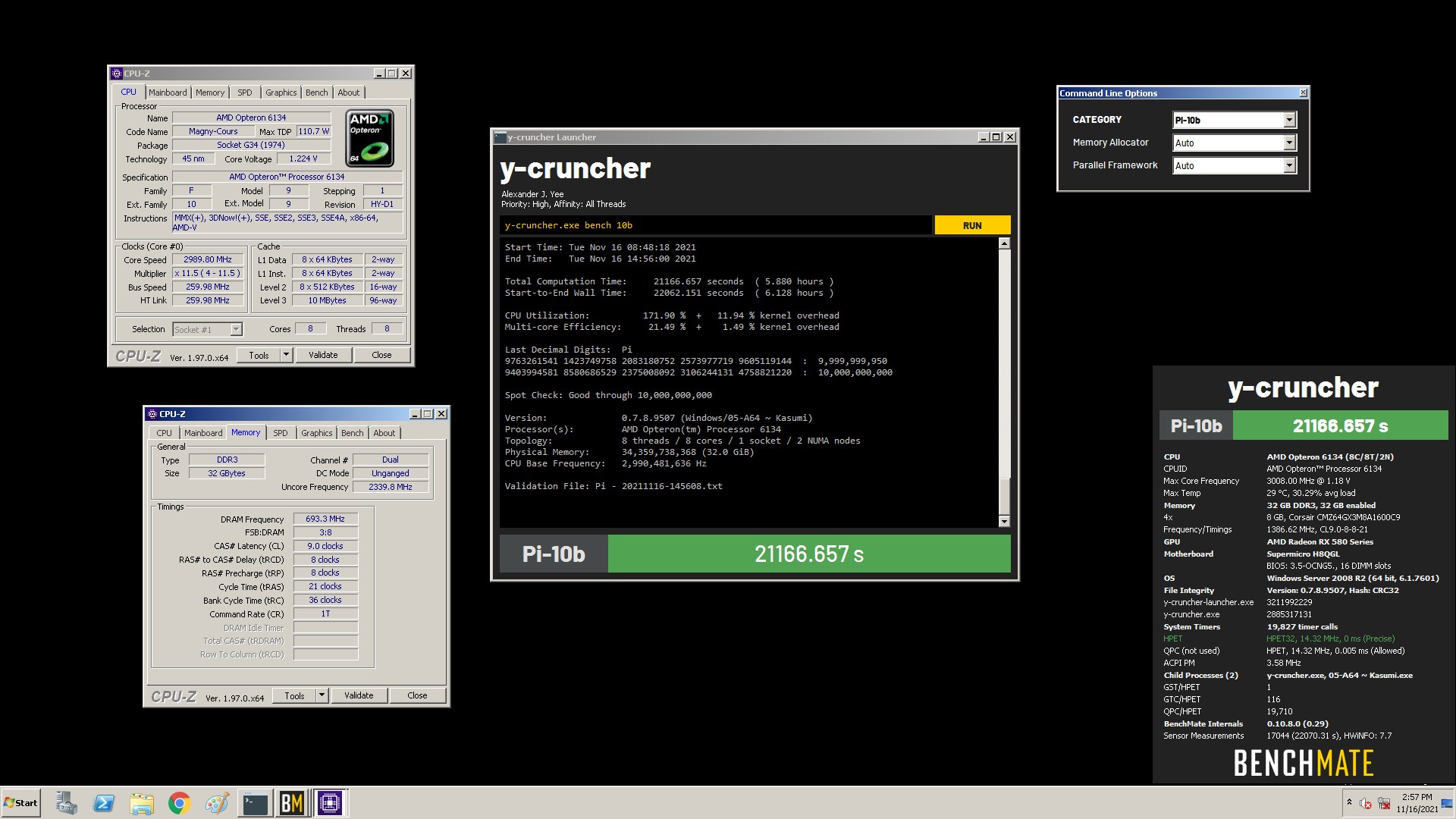
Task: Close the Command Line Options panel
Action: [1303, 93]
